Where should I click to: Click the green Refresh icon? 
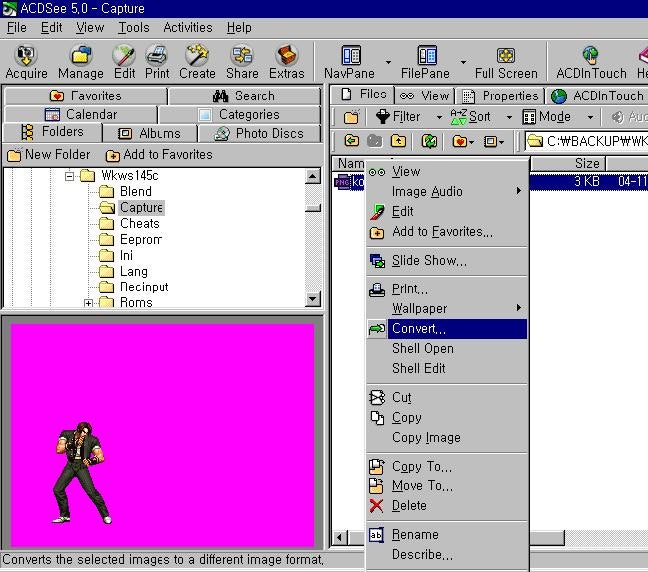429,141
